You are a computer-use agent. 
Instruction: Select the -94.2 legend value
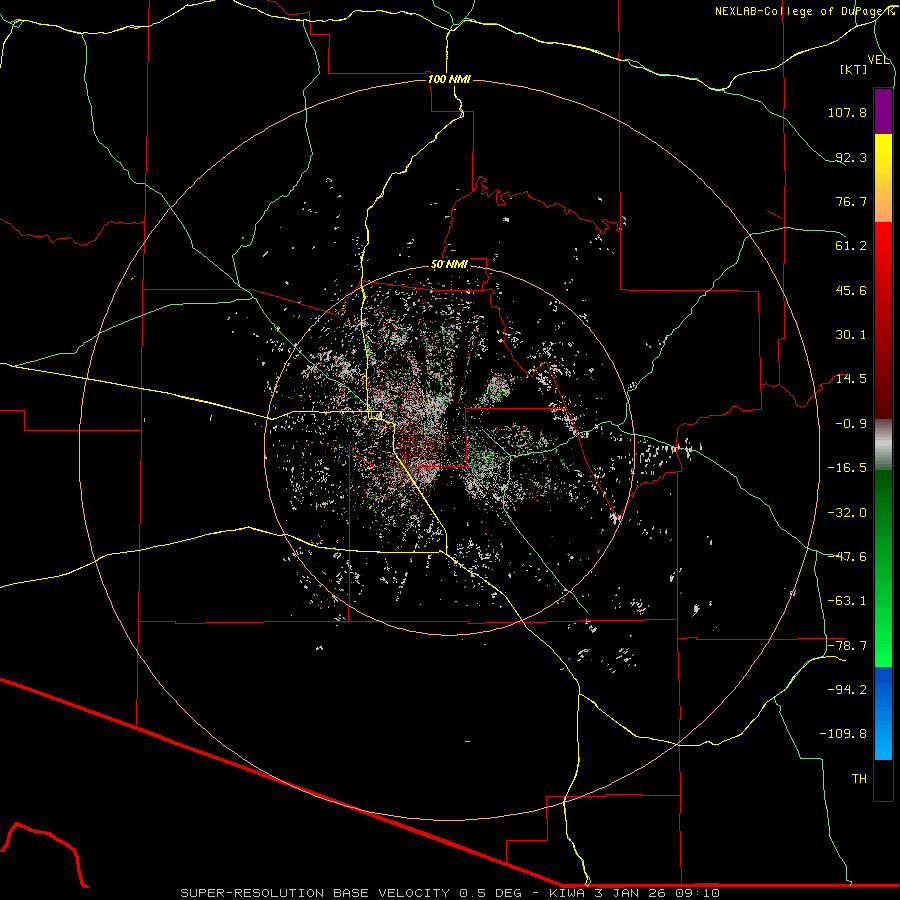pyautogui.click(x=847, y=690)
